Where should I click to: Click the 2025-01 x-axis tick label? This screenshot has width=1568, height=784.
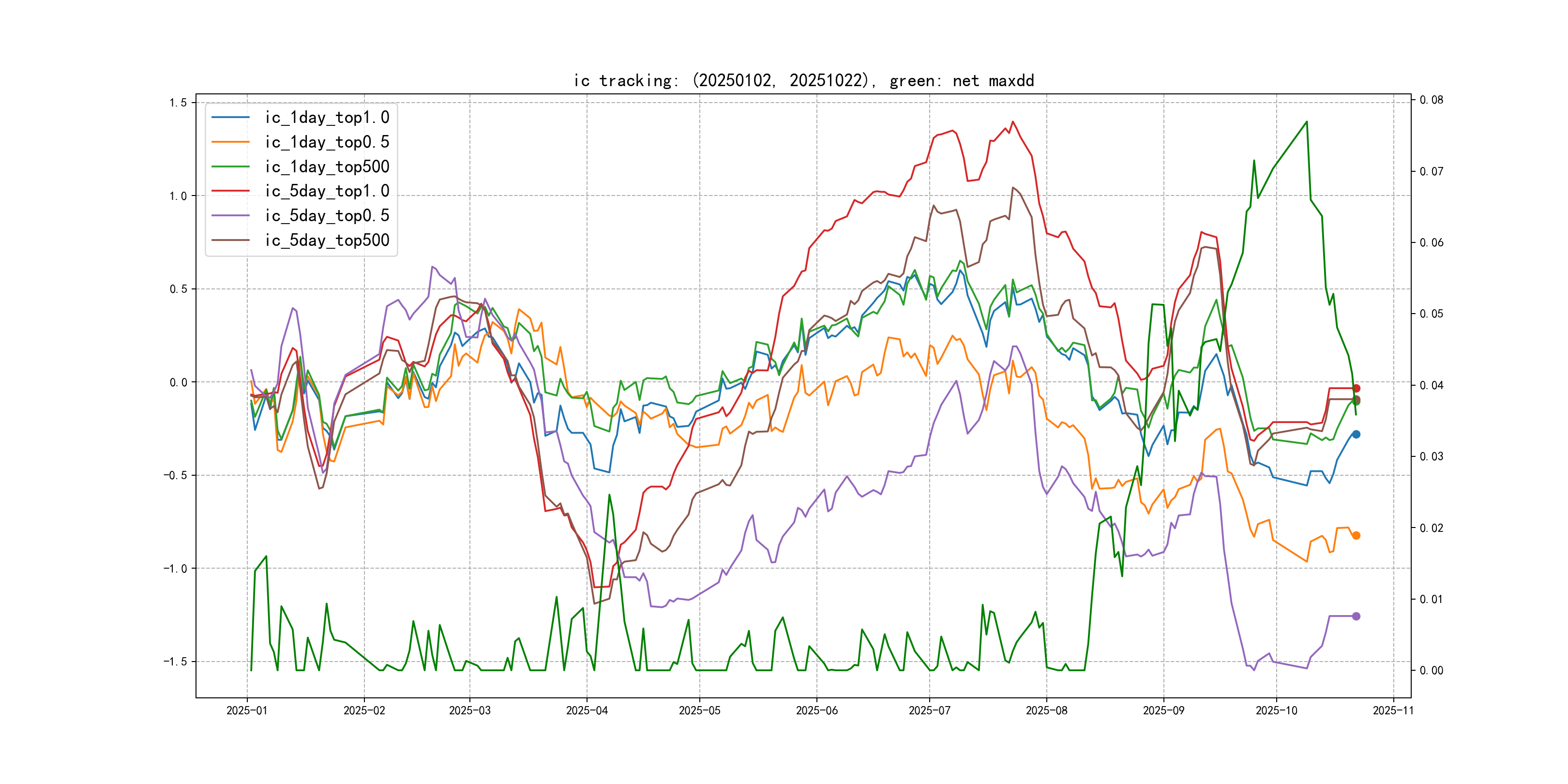coord(246,710)
